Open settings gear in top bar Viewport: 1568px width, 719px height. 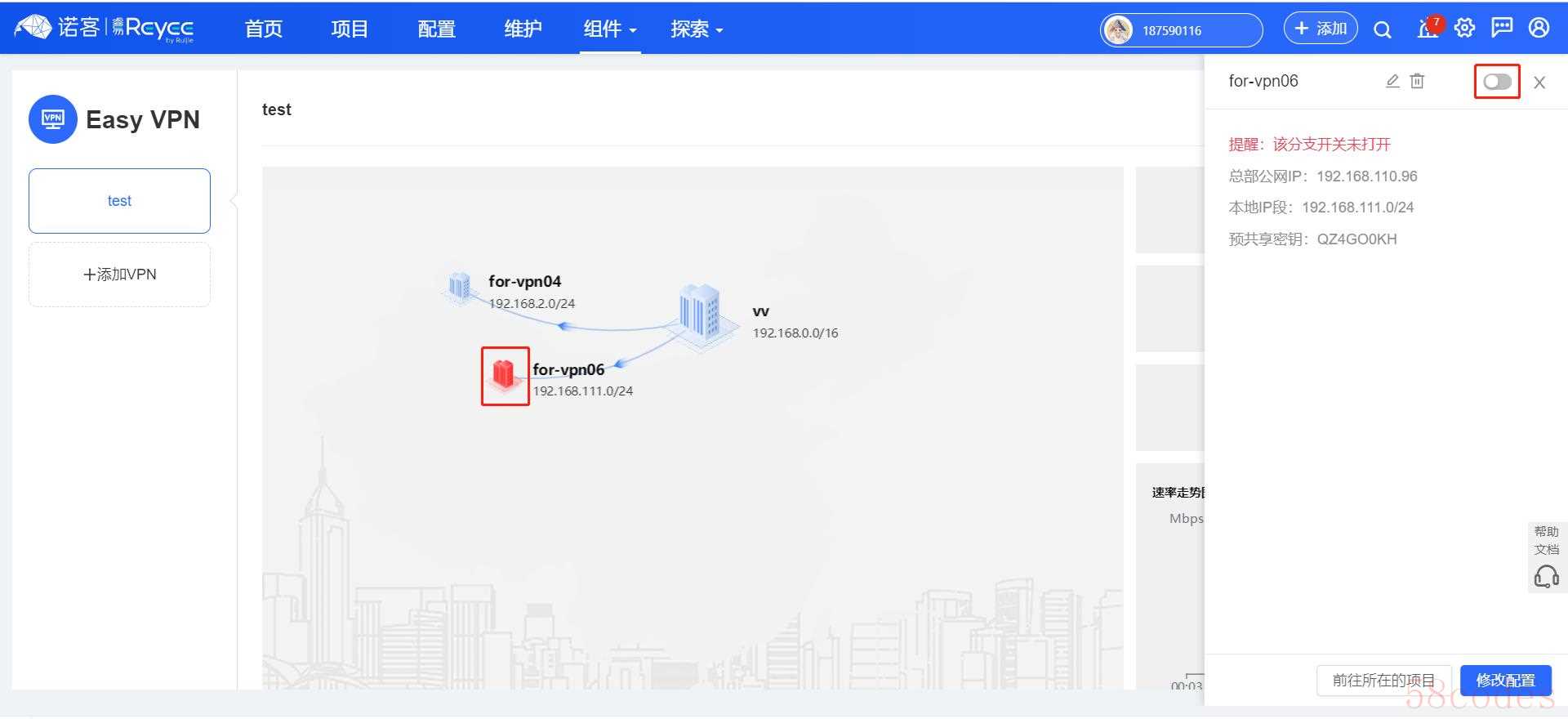tap(1464, 29)
